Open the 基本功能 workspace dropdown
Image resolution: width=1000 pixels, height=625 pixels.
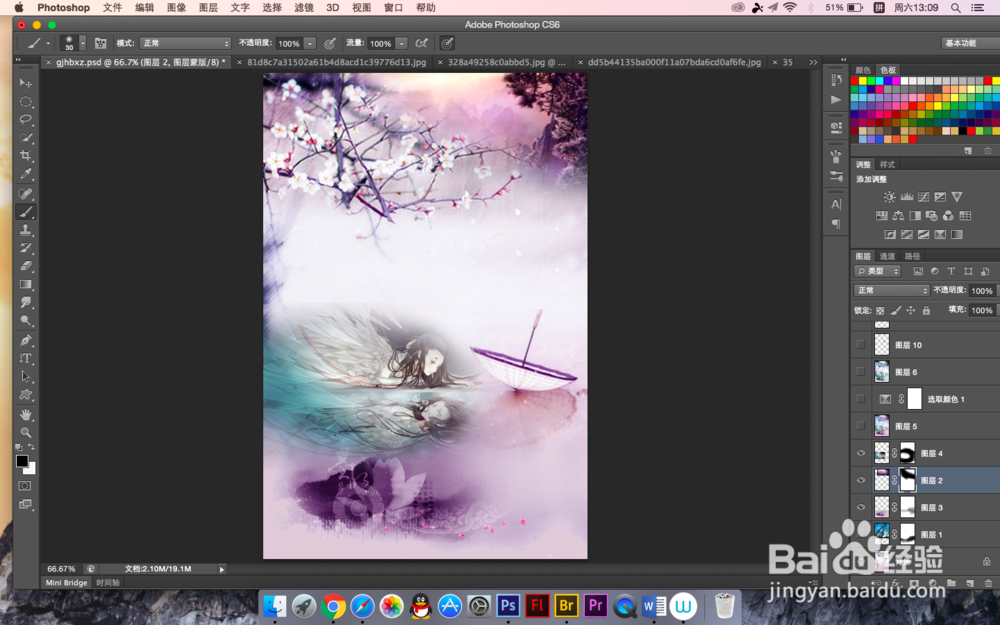(x=969, y=43)
